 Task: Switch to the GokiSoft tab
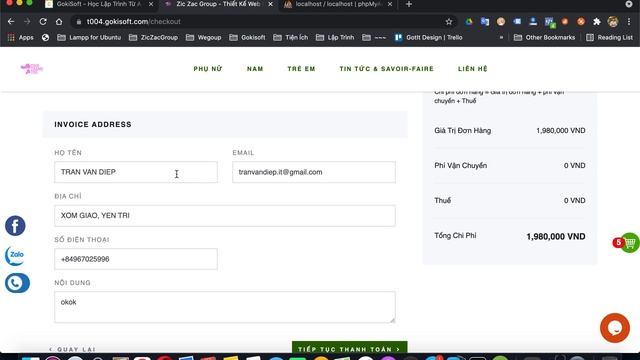click(98, 4)
